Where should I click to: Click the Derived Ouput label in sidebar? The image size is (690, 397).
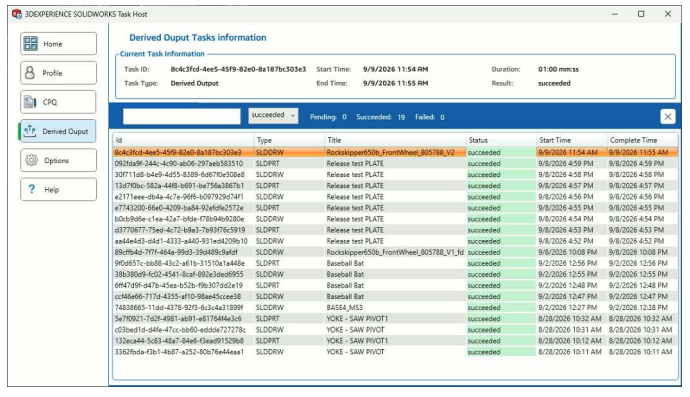point(65,131)
